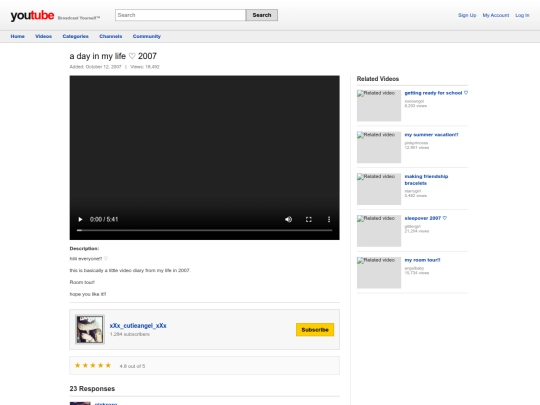The height and width of the screenshot is (405, 540).
Task: Open the My Account link
Action: (x=496, y=15)
